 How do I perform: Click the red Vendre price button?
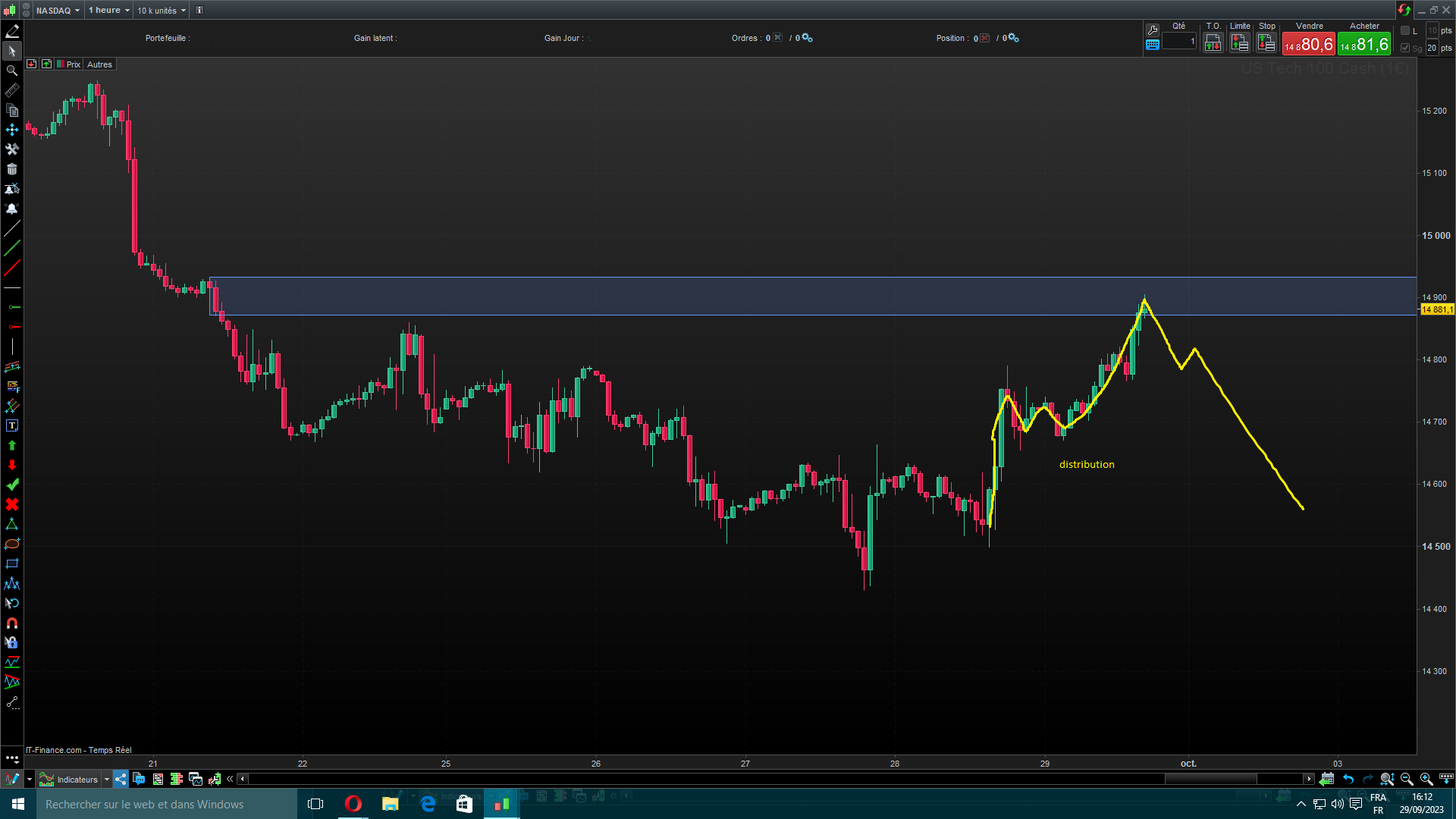1309,45
